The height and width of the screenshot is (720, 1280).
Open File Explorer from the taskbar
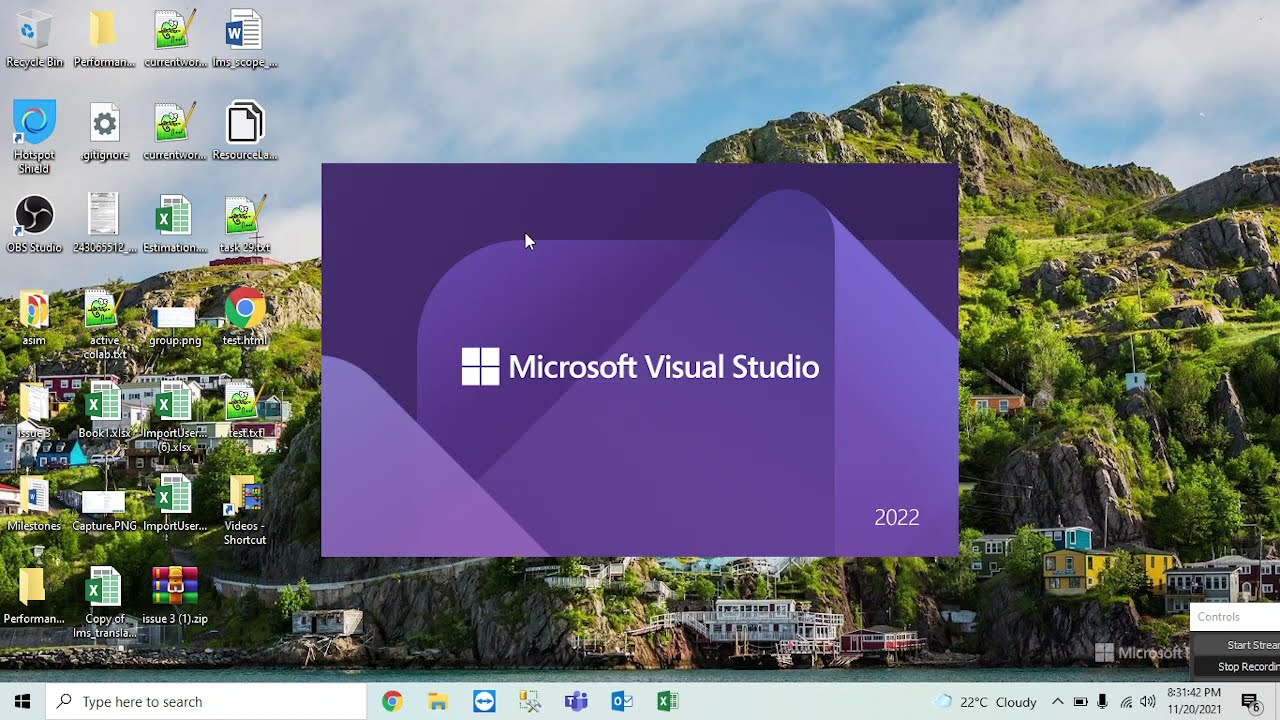pyautogui.click(x=438, y=701)
